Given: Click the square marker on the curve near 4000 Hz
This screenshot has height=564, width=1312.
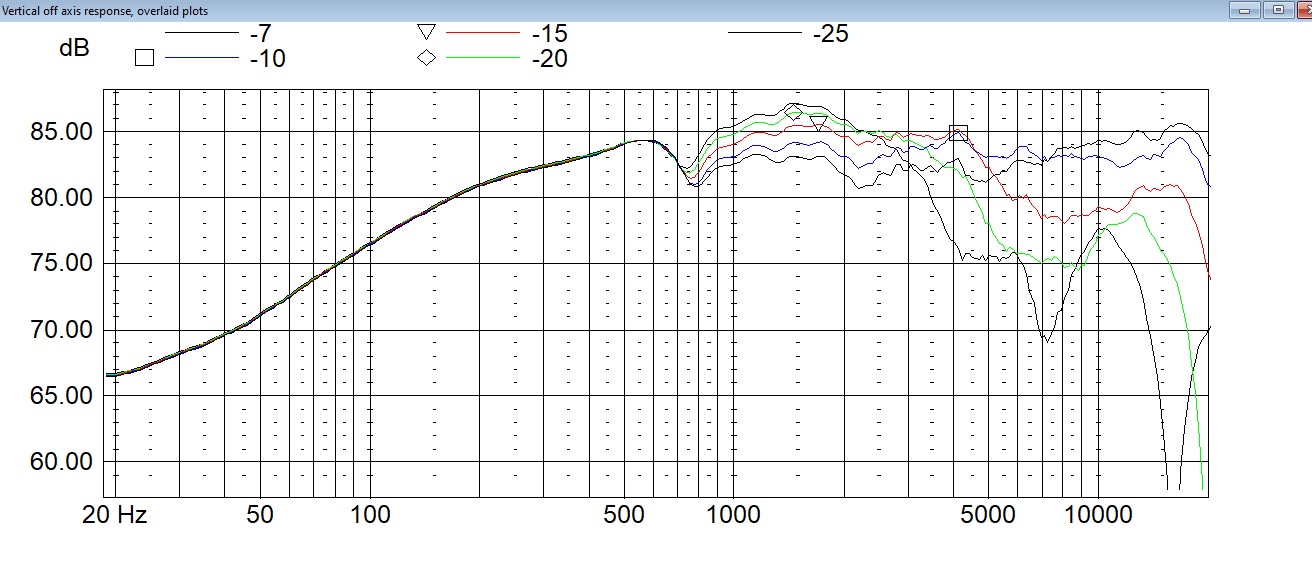Looking at the screenshot, I should pyautogui.click(x=958, y=132).
